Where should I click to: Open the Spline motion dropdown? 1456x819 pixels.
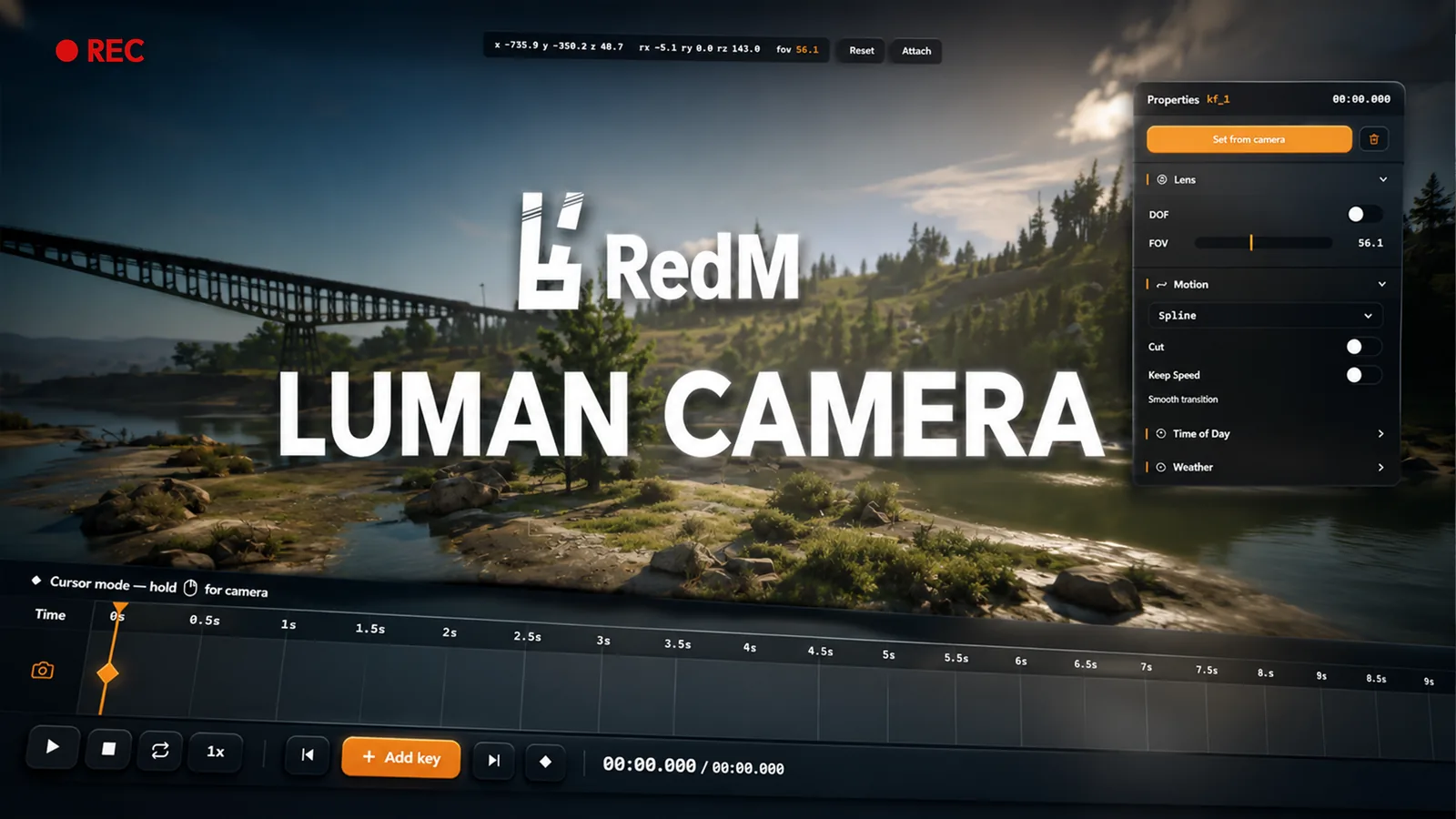[x=1264, y=316]
